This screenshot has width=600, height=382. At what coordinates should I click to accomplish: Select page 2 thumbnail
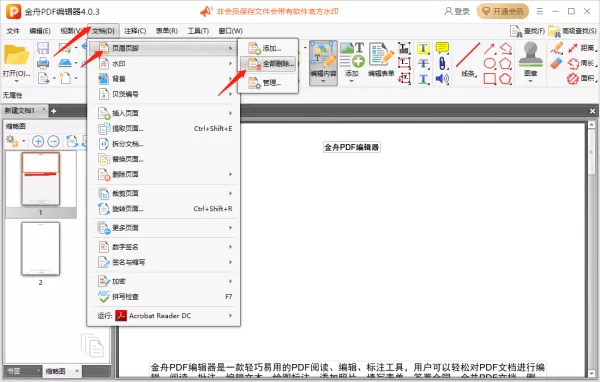point(41,249)
